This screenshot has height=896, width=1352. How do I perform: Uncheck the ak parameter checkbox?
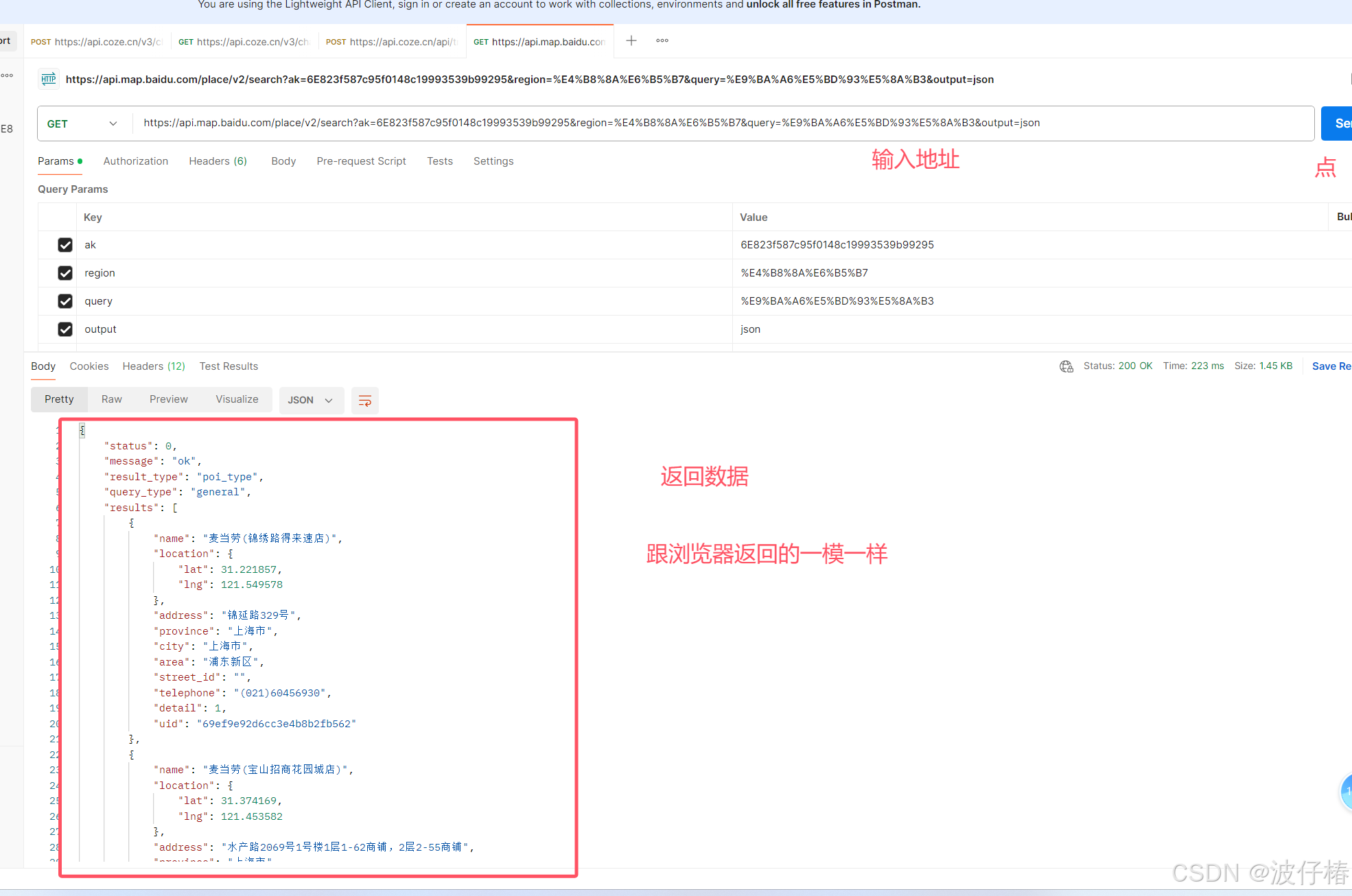(65, 245)
